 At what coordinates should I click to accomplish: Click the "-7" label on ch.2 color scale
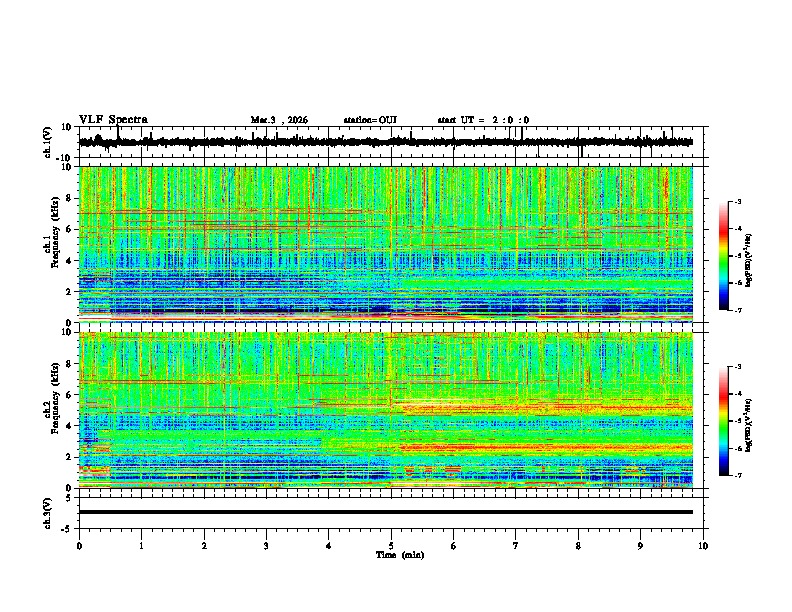738,475
